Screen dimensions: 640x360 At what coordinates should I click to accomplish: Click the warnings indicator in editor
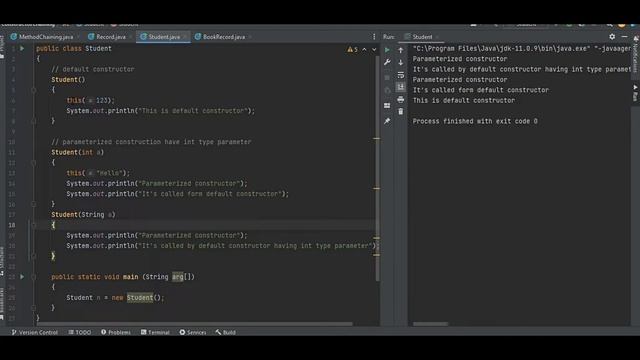(x=352, y=49)
